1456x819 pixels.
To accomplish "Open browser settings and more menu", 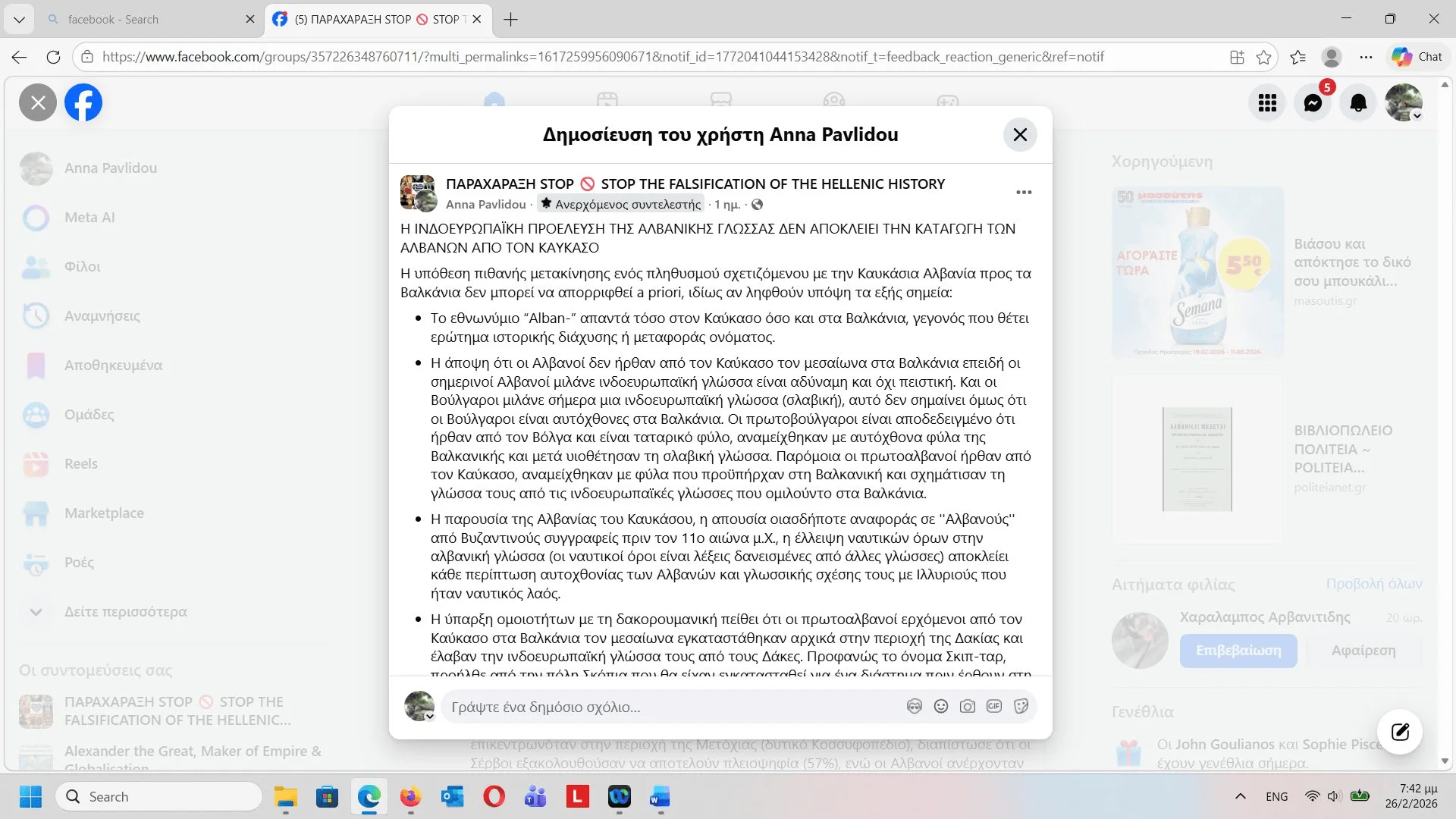I will tap(1366, 57).
